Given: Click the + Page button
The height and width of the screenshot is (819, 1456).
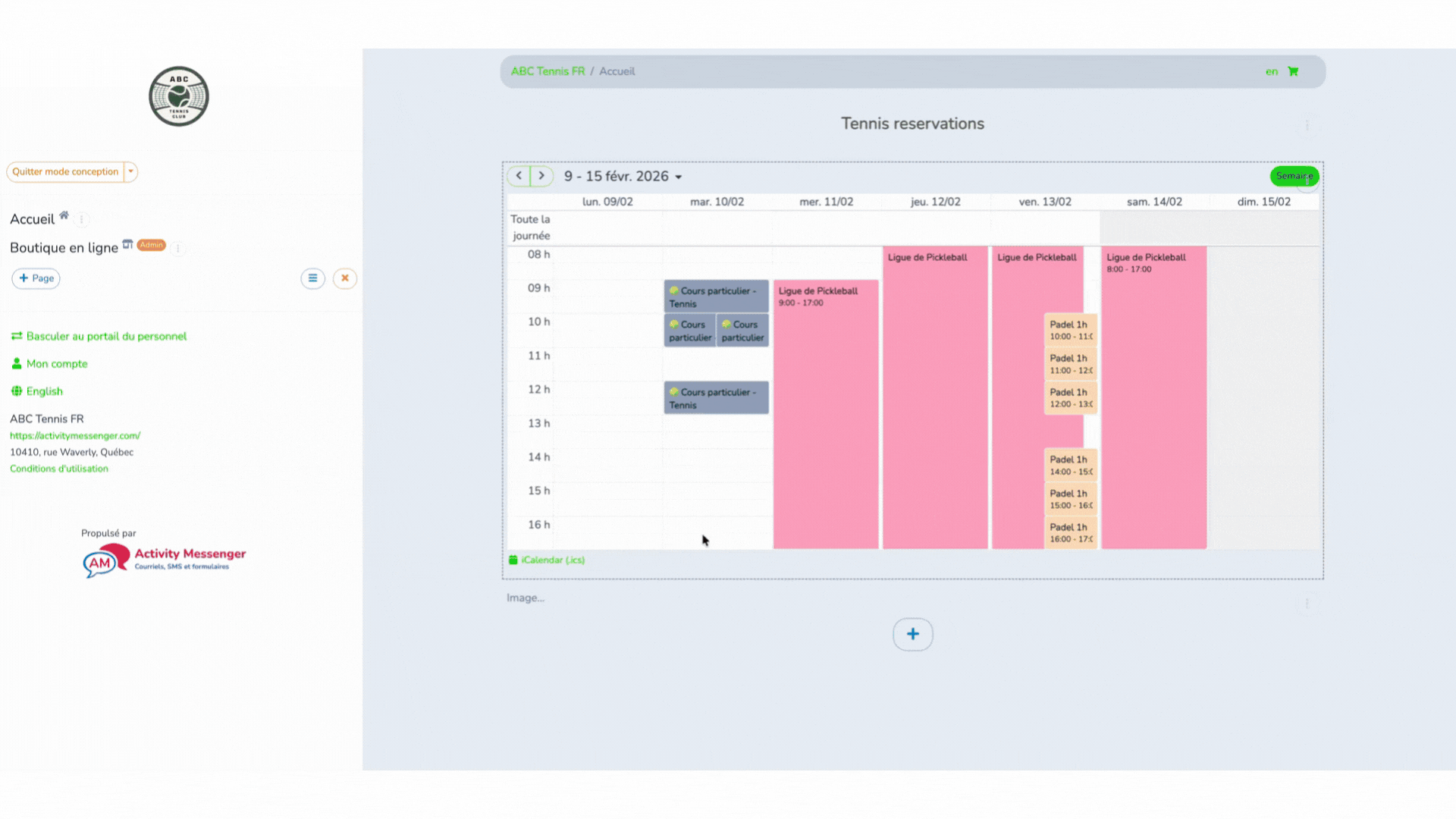Looking at the screenshot, I should coord(36,278).
